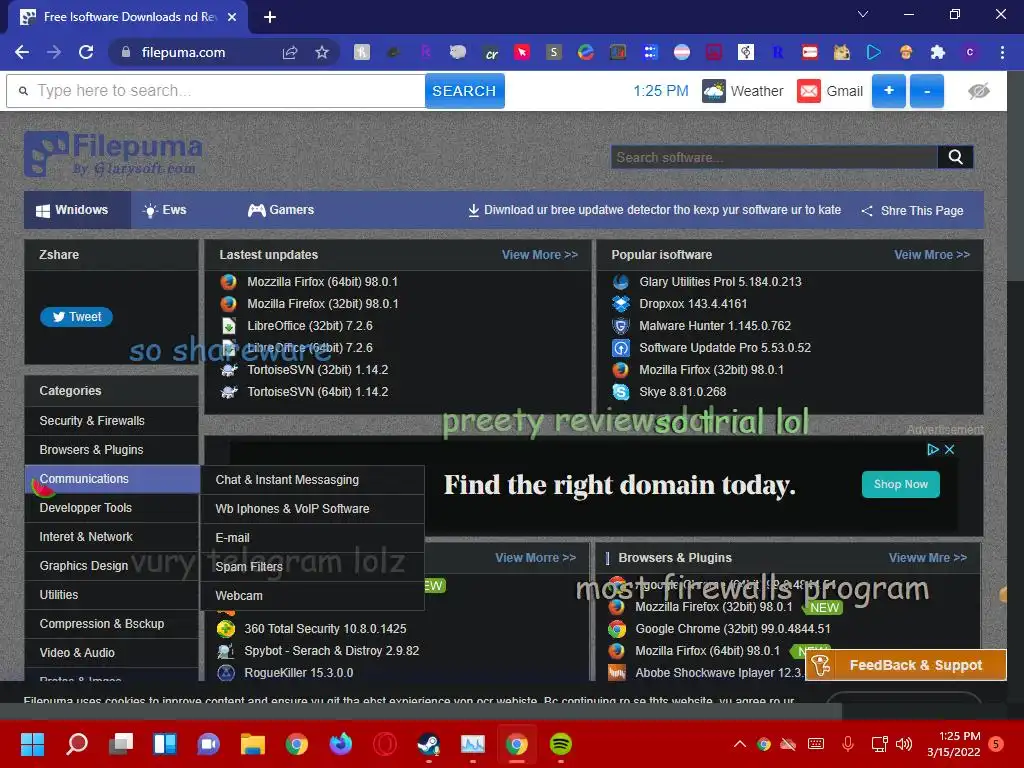Choose E-mail submenu item
This screenshot has width=1024, height=768.
click(x=312, y=537)
